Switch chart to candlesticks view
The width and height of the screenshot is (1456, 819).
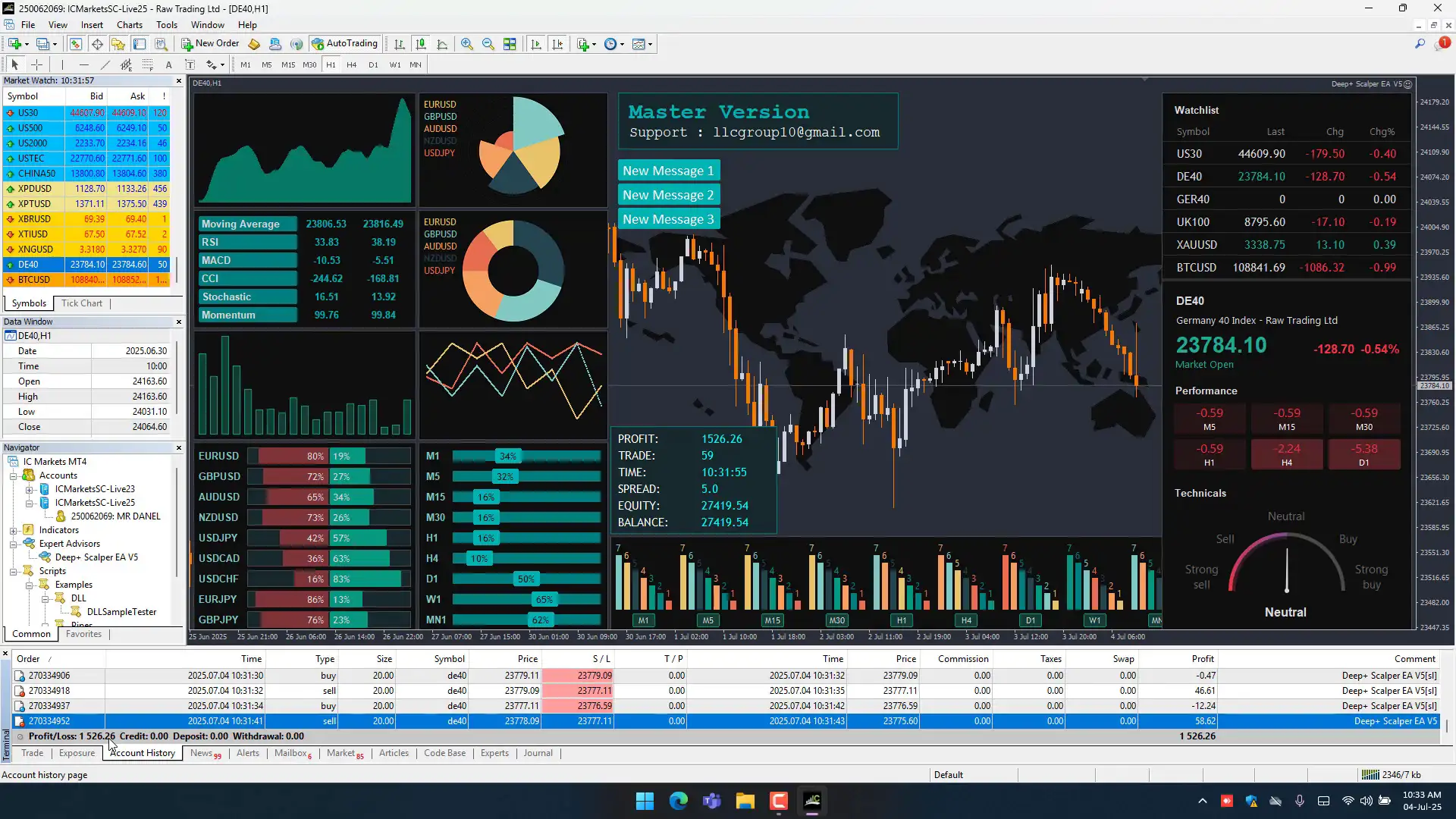pos(421,44)
